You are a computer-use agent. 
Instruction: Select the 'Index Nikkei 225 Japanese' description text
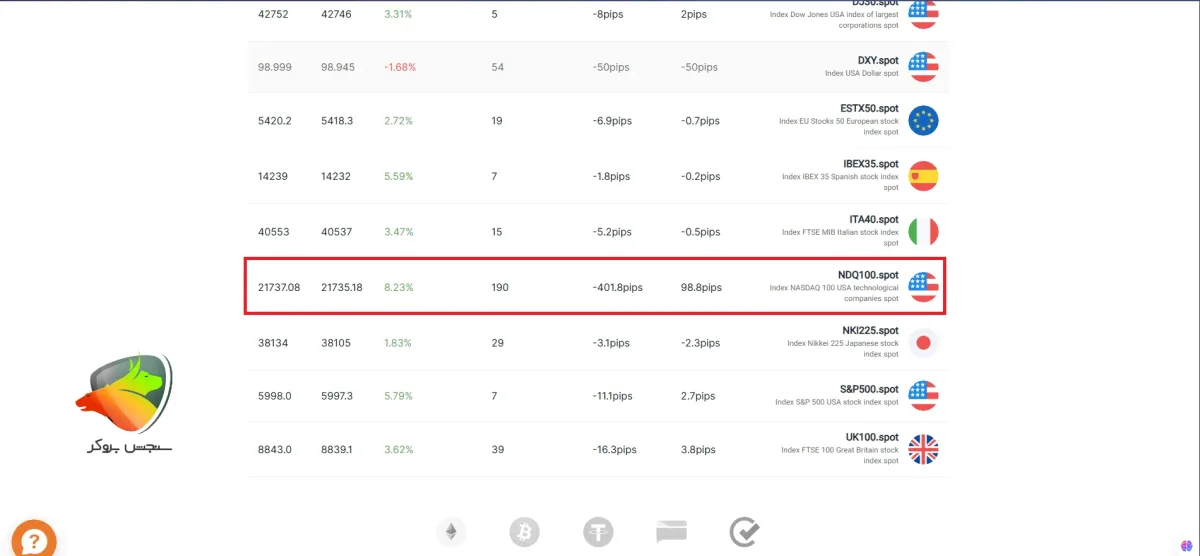point(843,349)
